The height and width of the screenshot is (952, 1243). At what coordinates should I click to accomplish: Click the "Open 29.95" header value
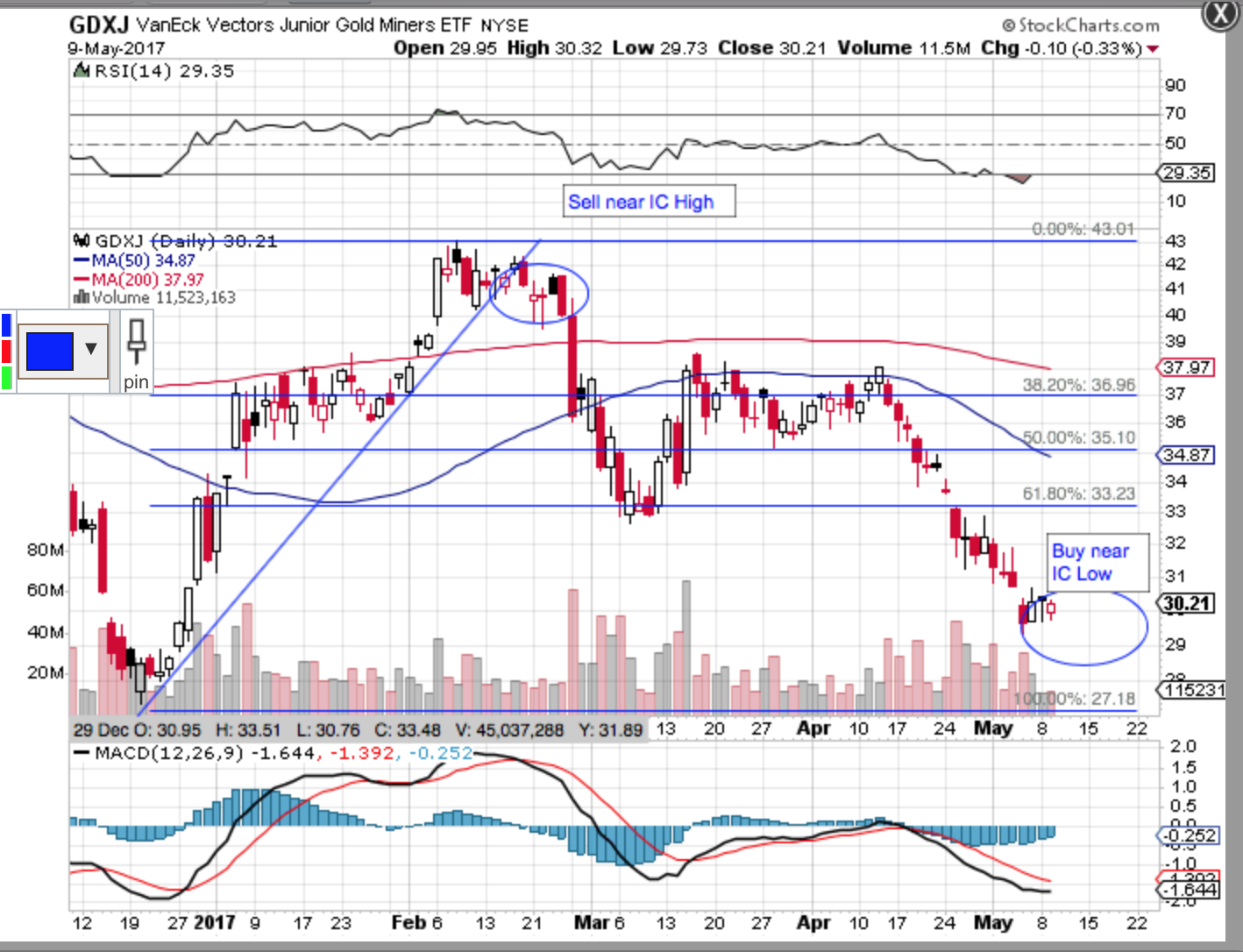pyautogui.click(x=445, y=48)
